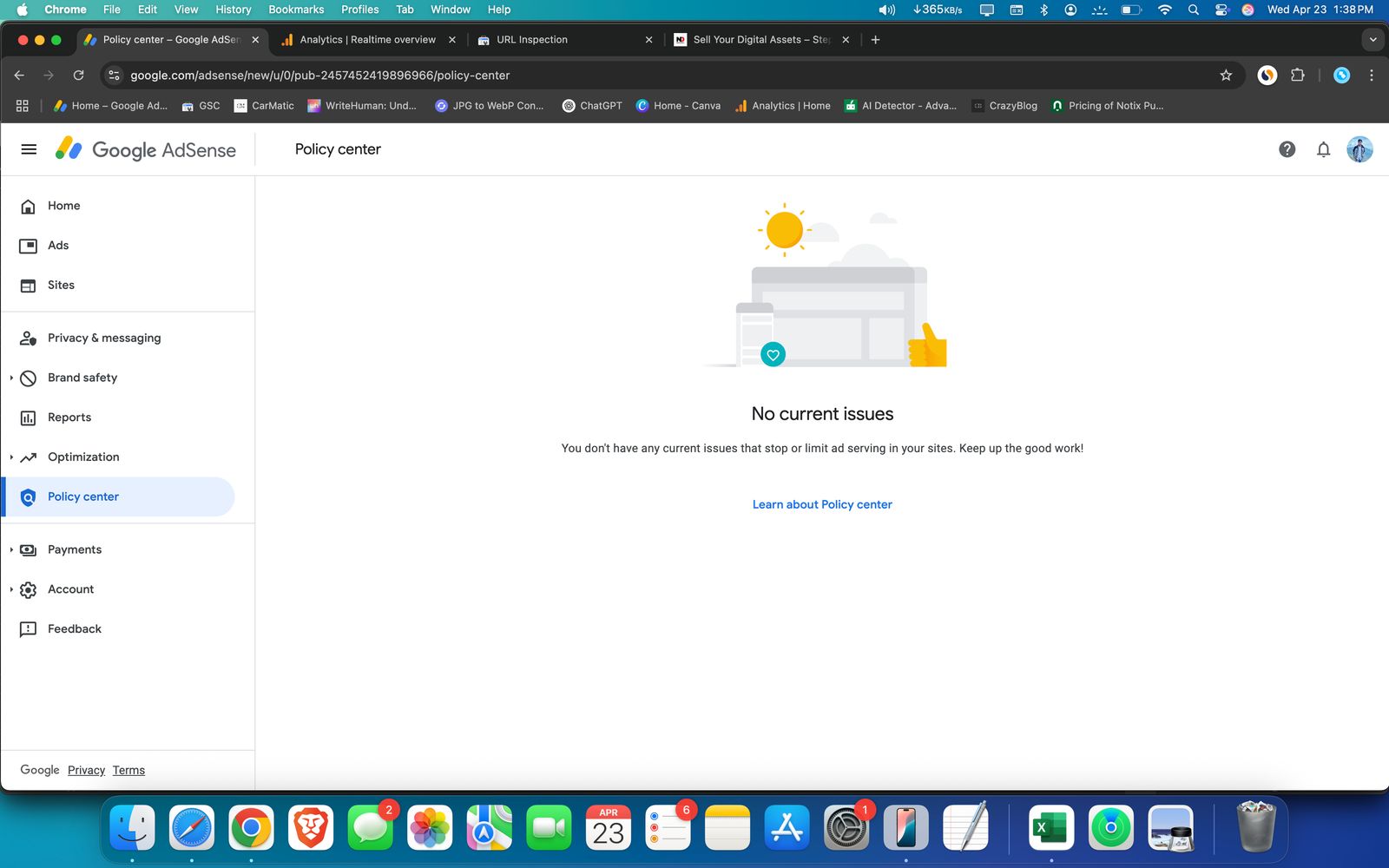Click the Payments money icon
Image resolution: width=1389 pixels, height=868 pixels.
pos(28,549)
